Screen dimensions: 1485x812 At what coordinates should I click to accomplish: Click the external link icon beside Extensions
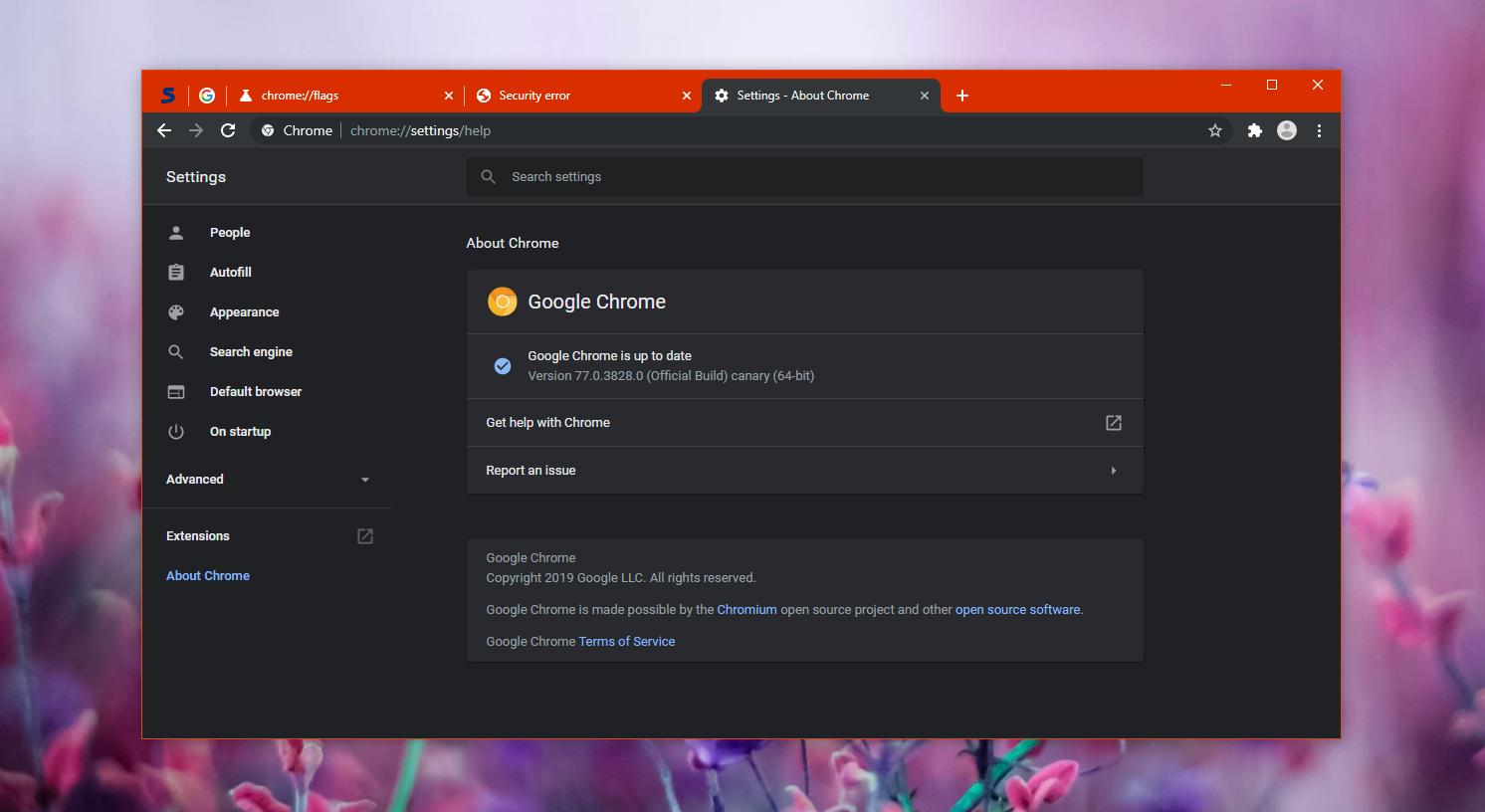click(x=365, y=536)
